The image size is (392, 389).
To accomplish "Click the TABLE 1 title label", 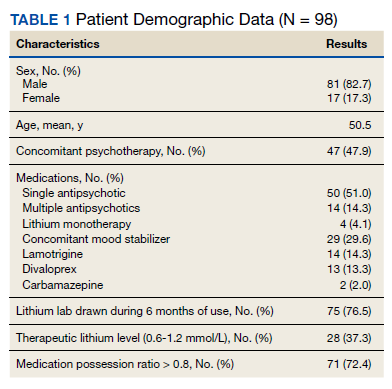I will click(x=40, y=20).
